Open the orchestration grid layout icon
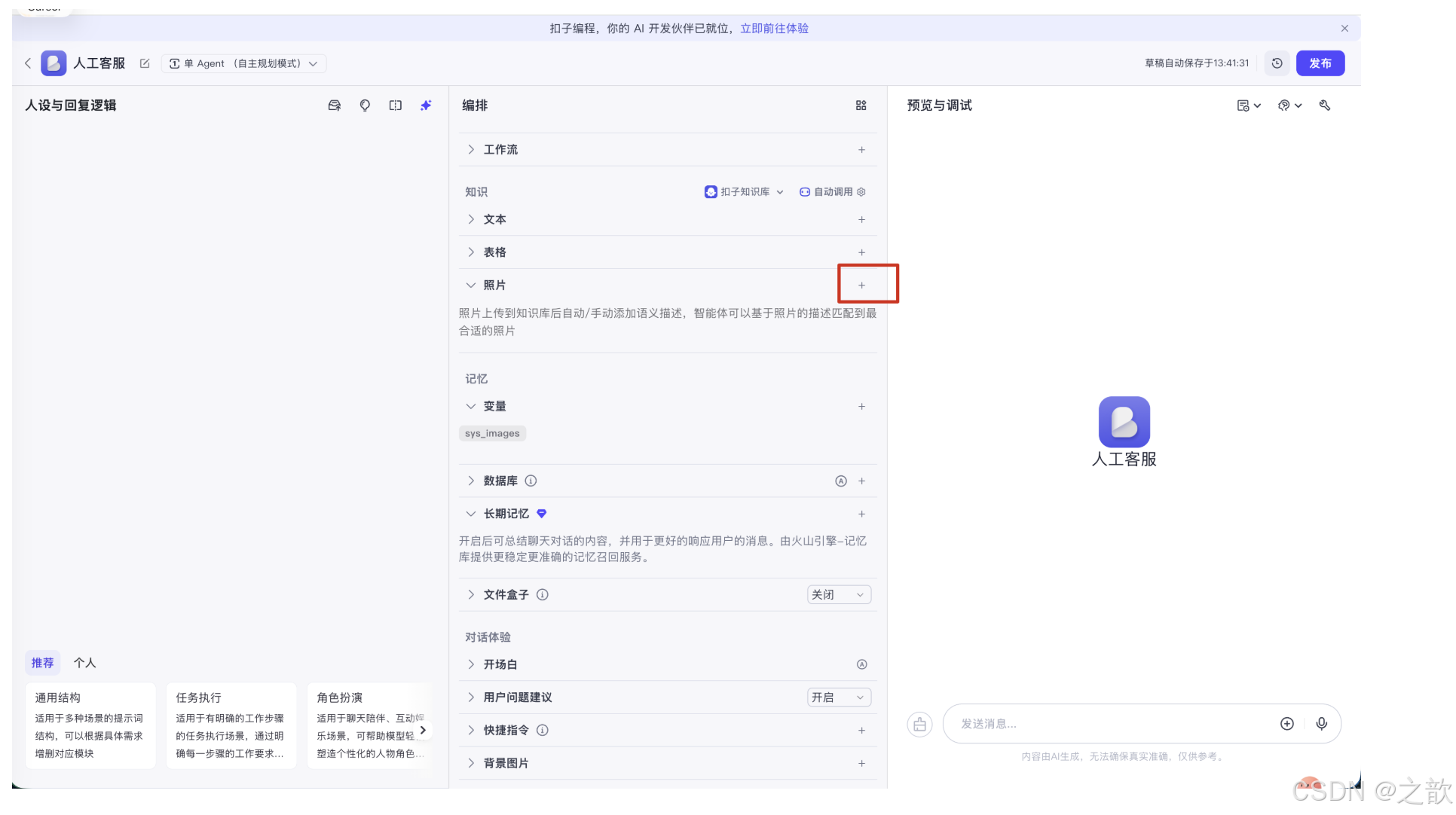Viewport: 1456px width, 815px height. [x=861, y=105]
